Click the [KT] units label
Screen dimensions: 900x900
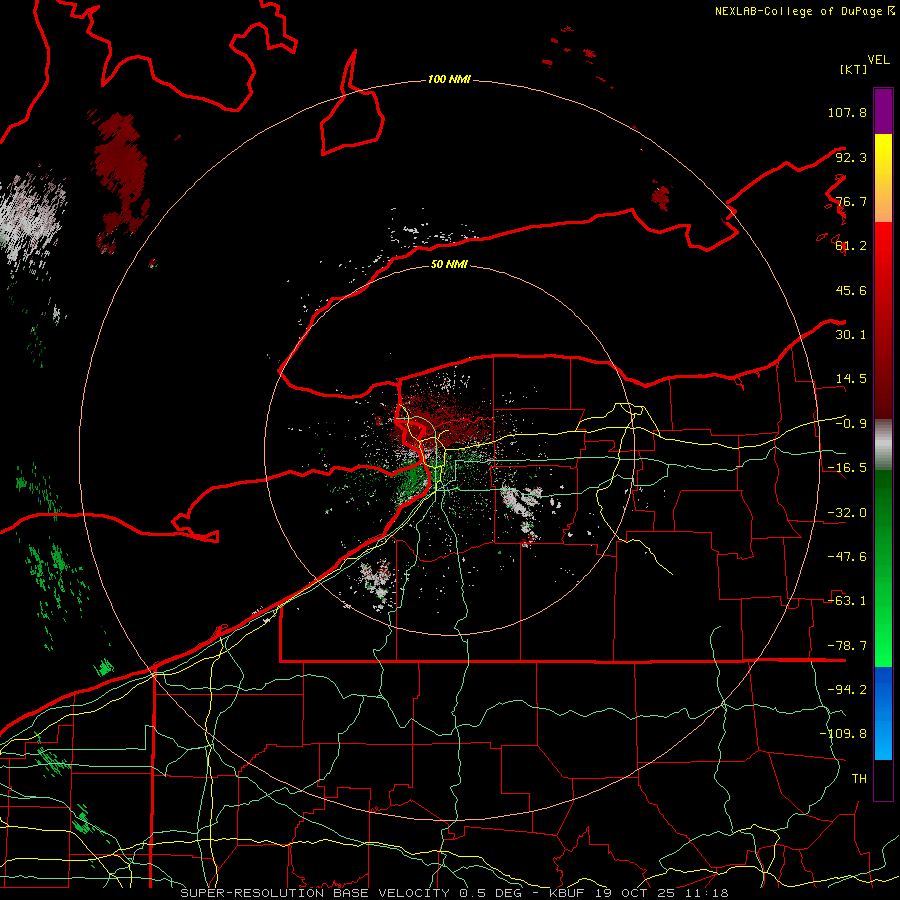[x=853, y=69]
